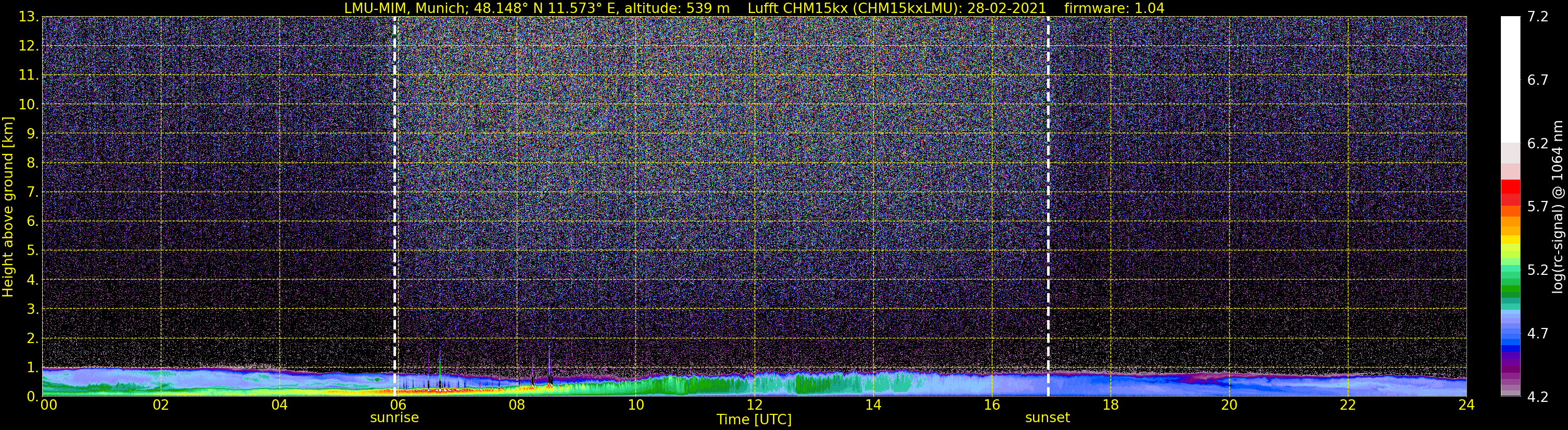
Task: Click the colorbar tick label 6.2
Action: tap(1538, 144)
